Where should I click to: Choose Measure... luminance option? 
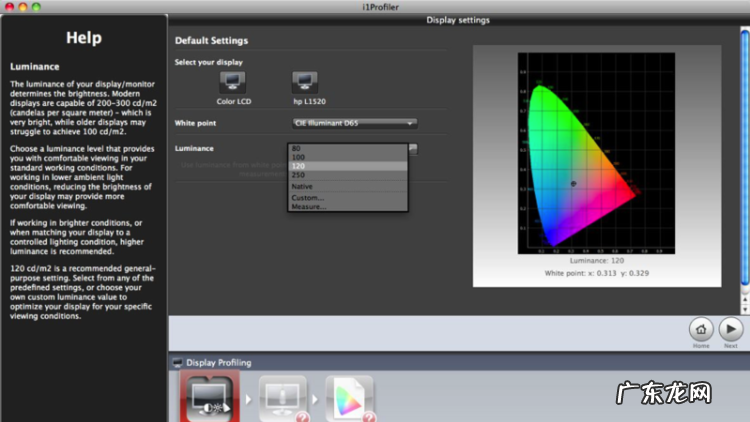pyautogui.click(x=309, y=206)
